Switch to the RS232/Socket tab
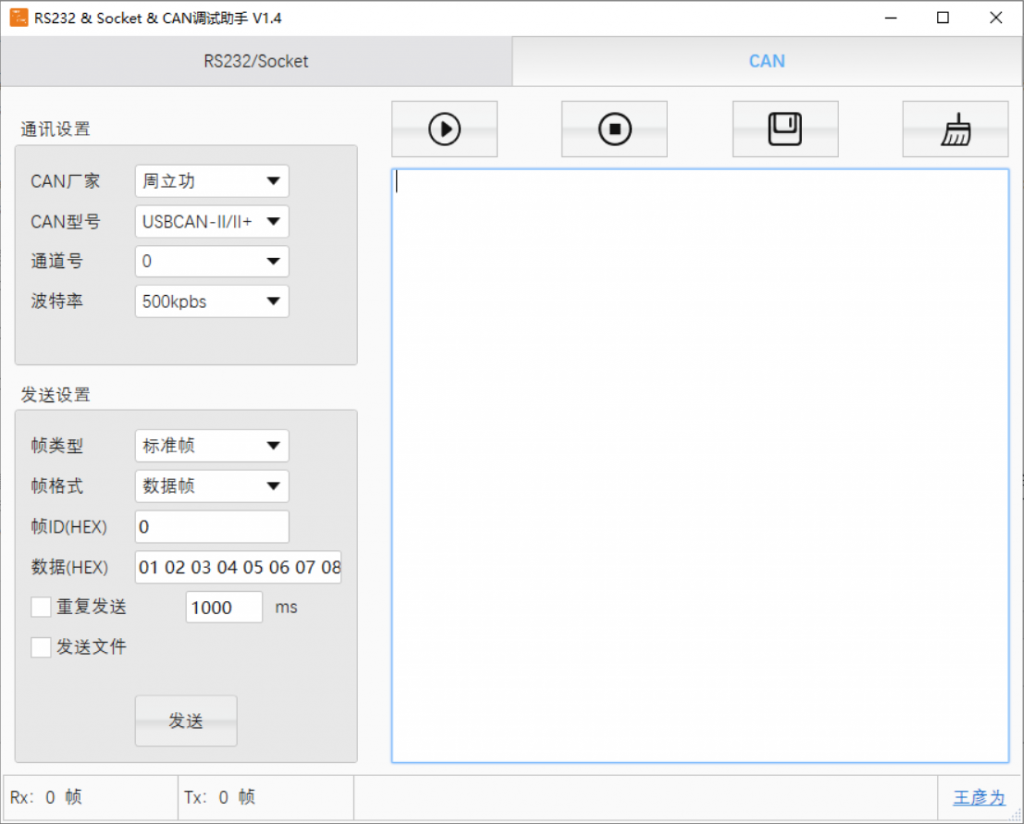1024x824 pixels. [x=256, y=61]
